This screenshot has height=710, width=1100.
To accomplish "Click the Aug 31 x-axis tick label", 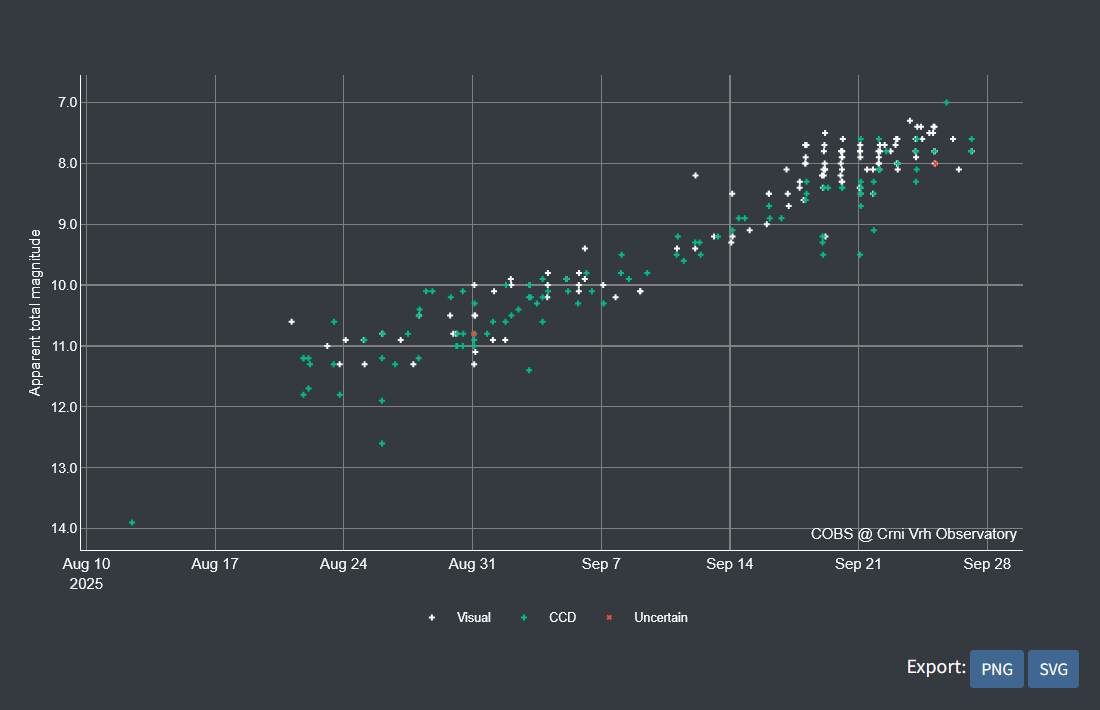I will click(472, 564).
